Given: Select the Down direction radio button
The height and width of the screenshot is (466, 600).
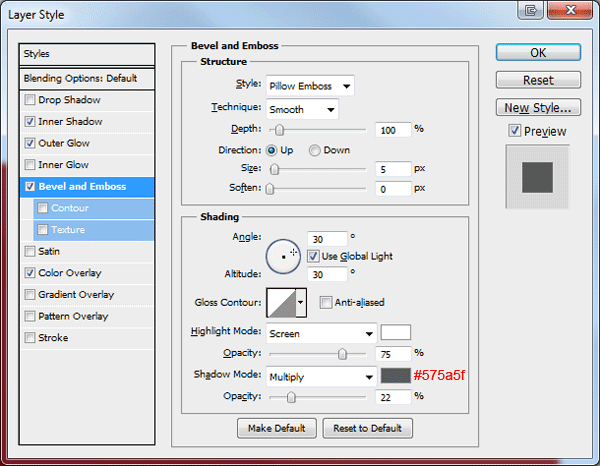Looking at the screenshot, I should [x=315, y=150].
